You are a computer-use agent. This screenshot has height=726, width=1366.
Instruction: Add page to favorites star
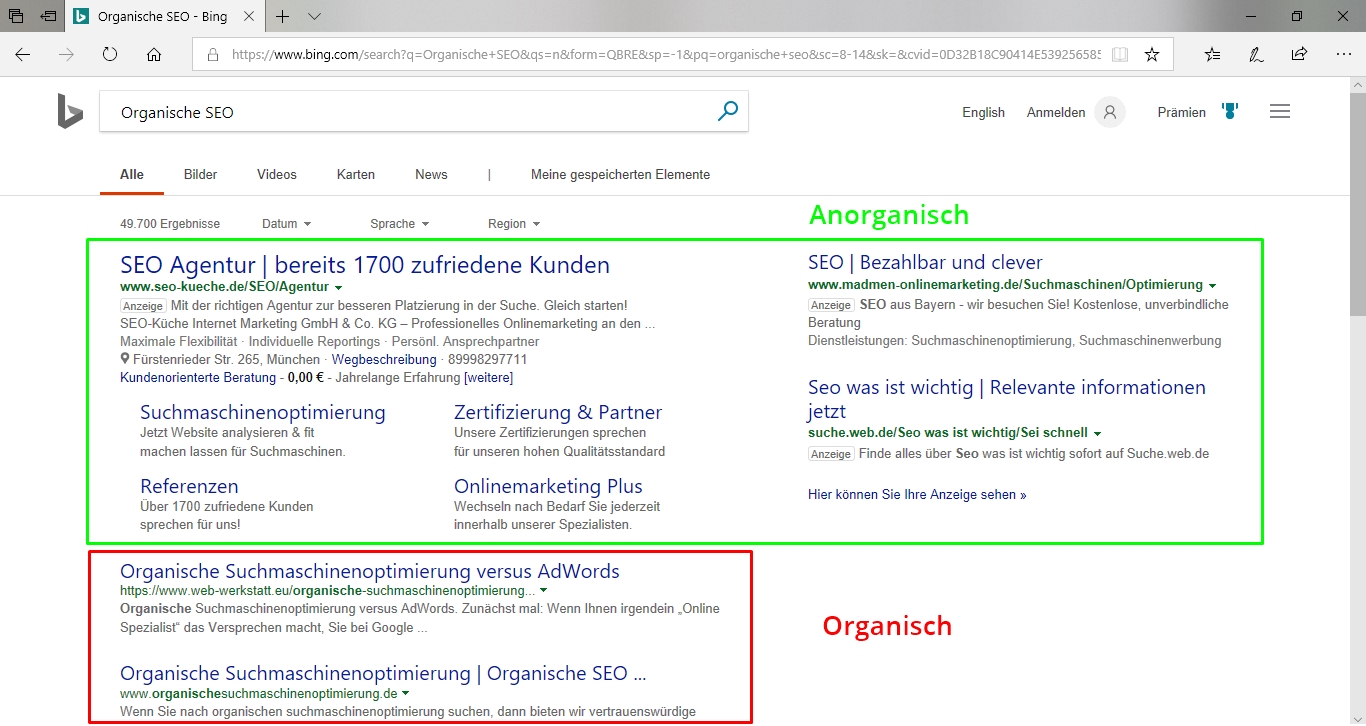[1152, 55]
